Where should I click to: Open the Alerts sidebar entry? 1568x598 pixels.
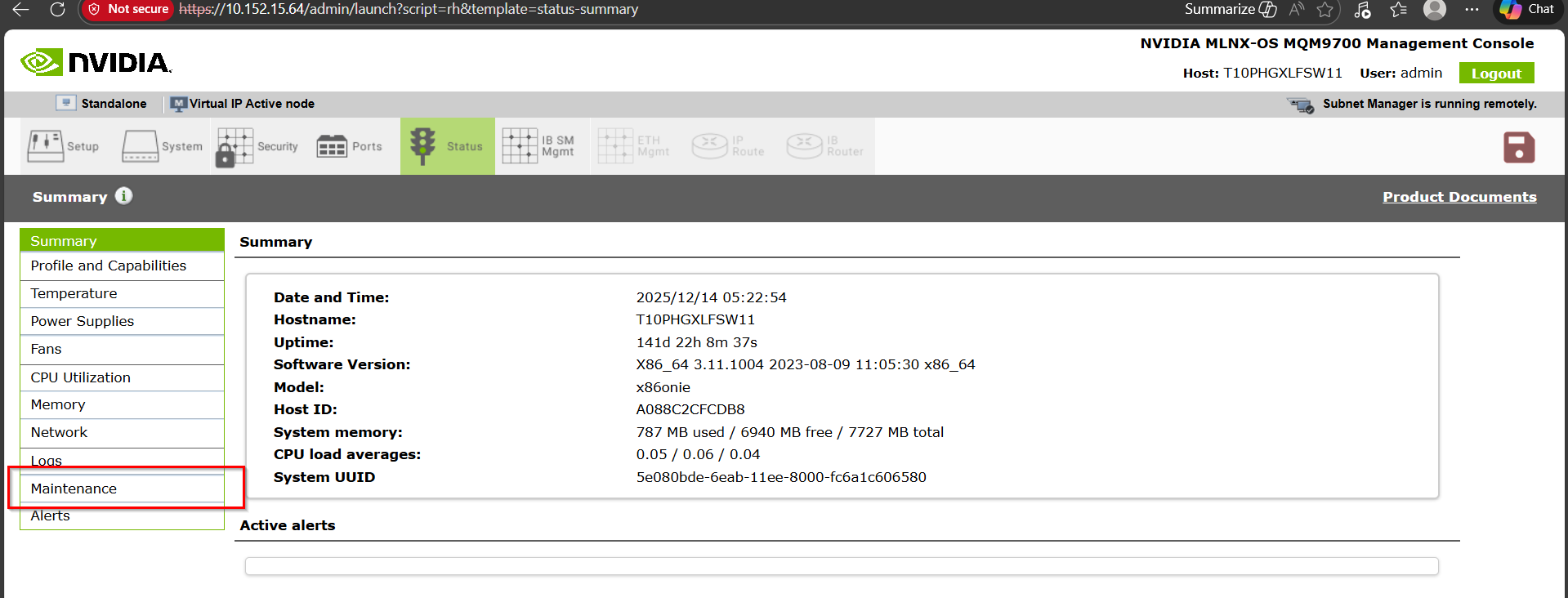pyautogui.click(x=50, y=516)
